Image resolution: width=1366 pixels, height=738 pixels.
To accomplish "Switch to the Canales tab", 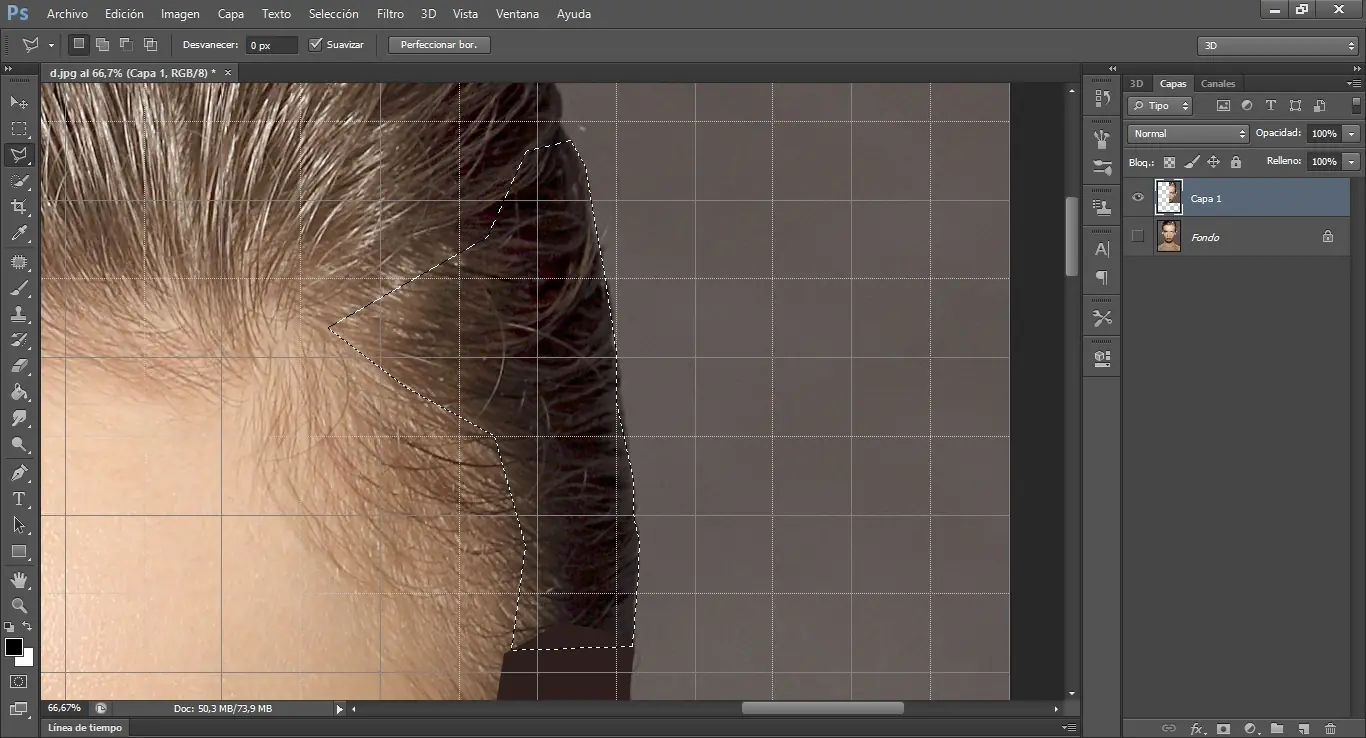I will (x=1218, y=84).
